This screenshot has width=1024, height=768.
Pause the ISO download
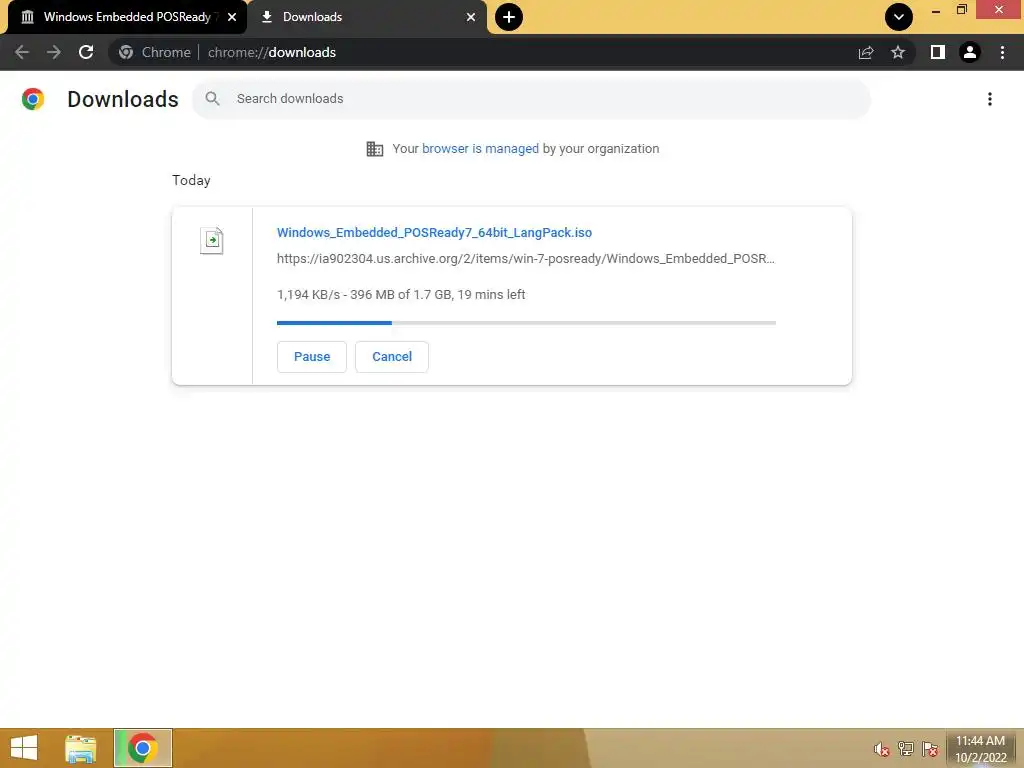pyautogui.click(x=312, y=357)
